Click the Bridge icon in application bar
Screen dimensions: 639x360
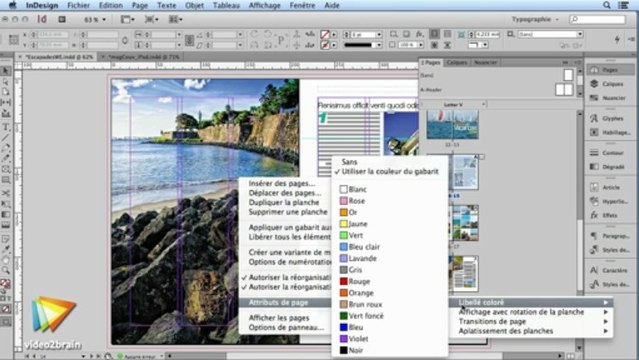(x=62, y=19)
